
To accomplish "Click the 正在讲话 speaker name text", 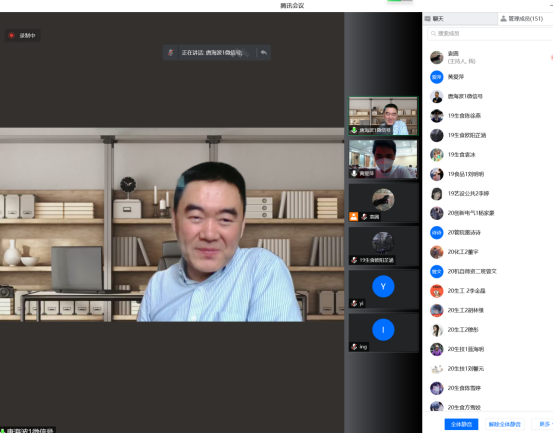I will pyautogui.click(x=212, y=53).
